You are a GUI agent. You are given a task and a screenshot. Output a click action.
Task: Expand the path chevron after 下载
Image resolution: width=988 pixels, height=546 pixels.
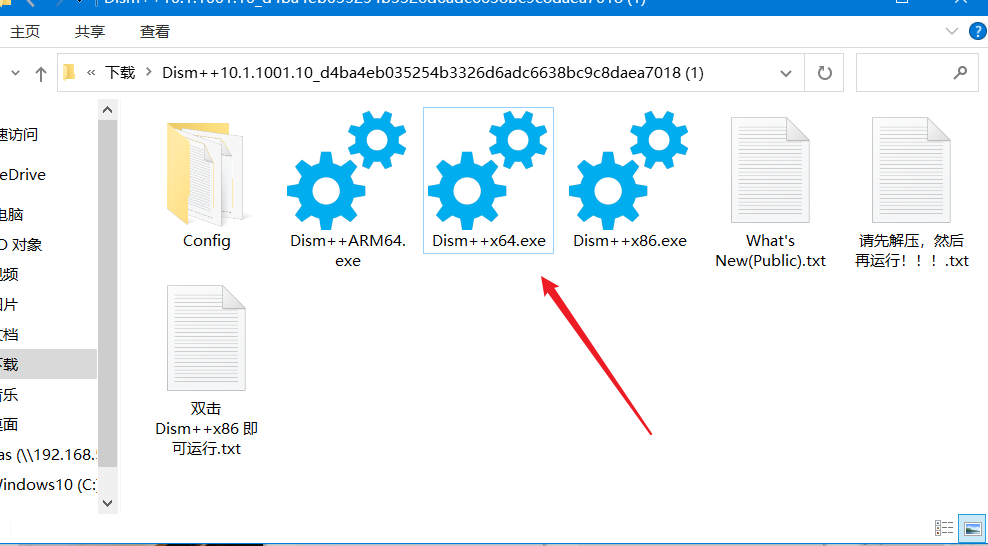(149, 72)
